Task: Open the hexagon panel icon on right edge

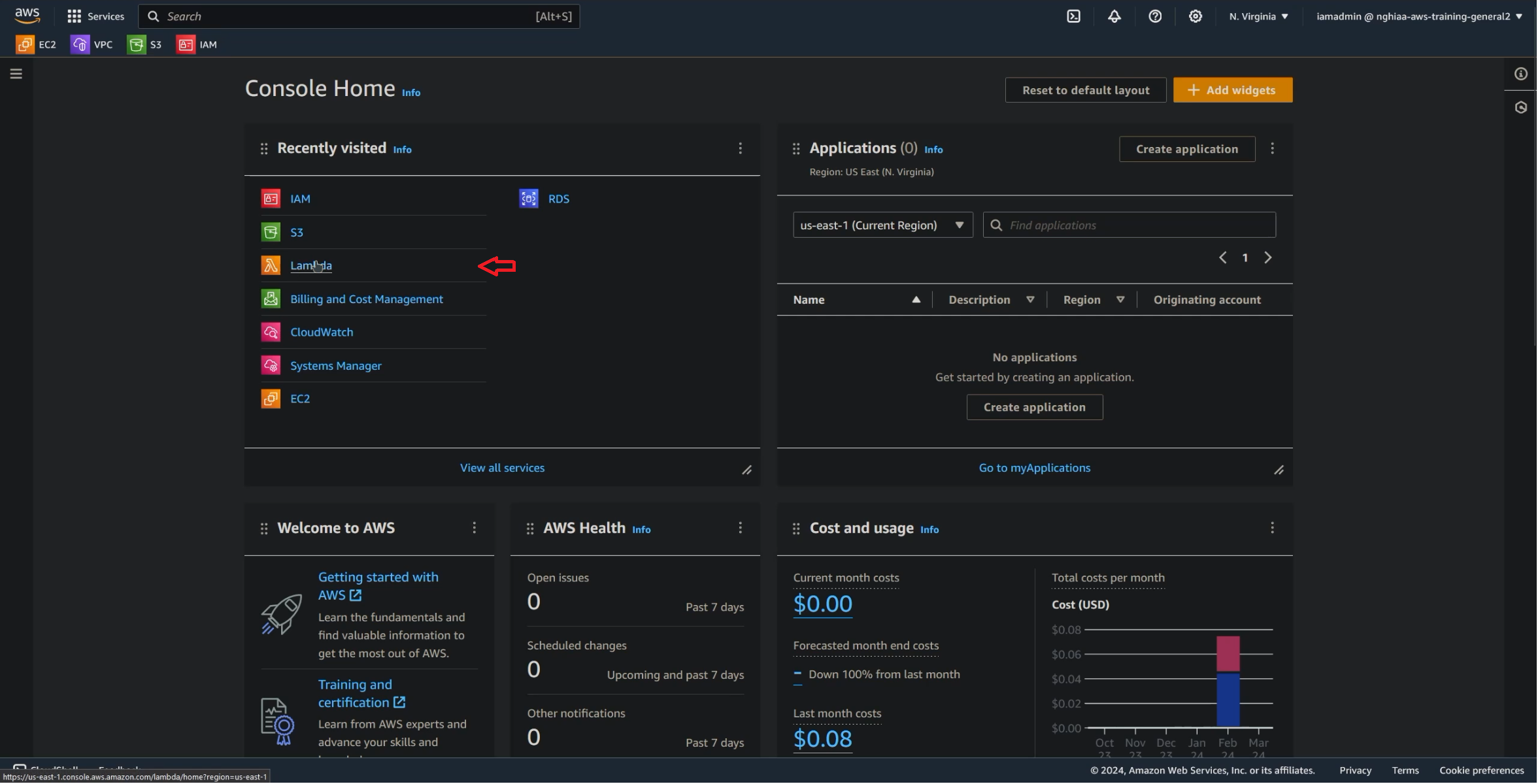Action: 1521,108
